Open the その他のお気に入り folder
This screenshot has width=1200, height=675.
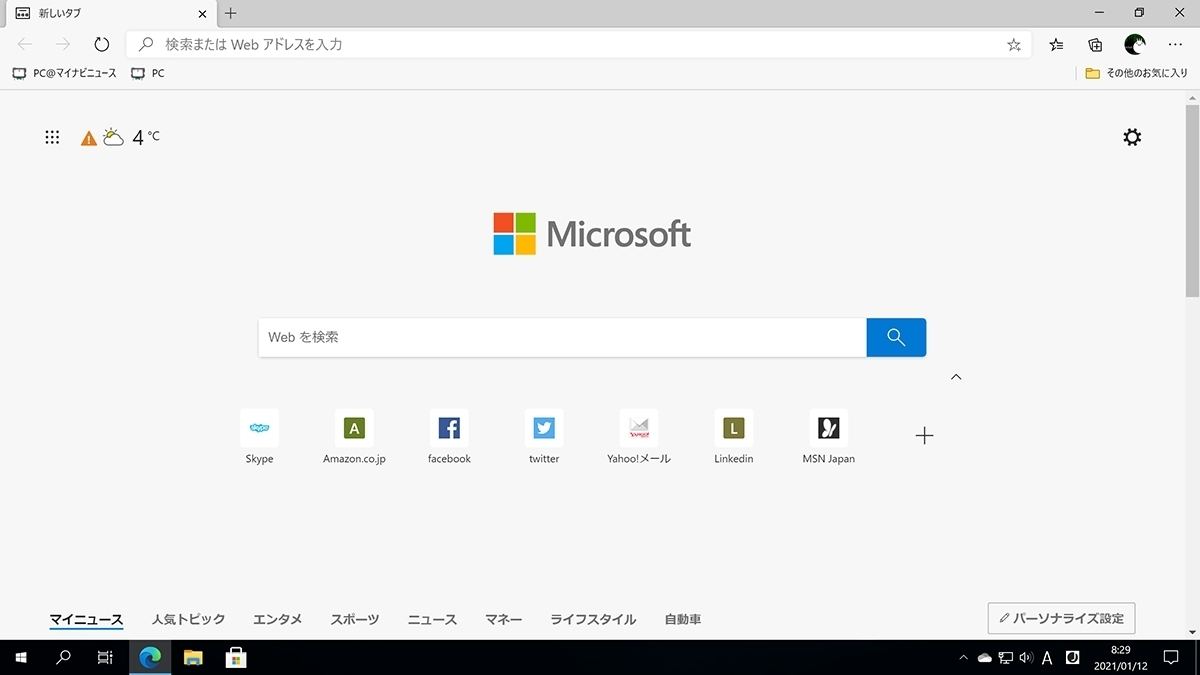coord(1136,73)
